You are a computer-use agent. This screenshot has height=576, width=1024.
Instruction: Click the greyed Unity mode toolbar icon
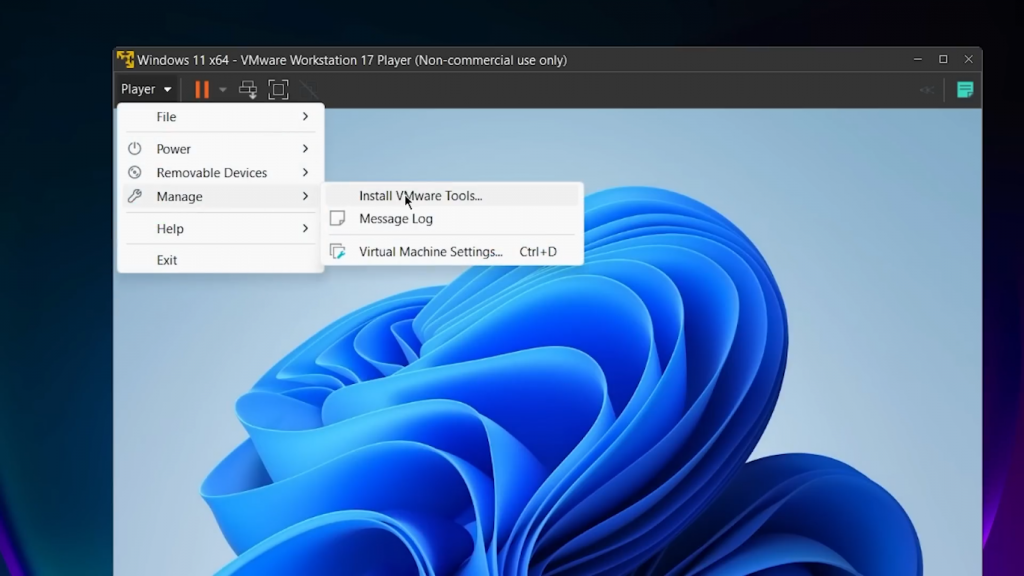click(309, 89)
